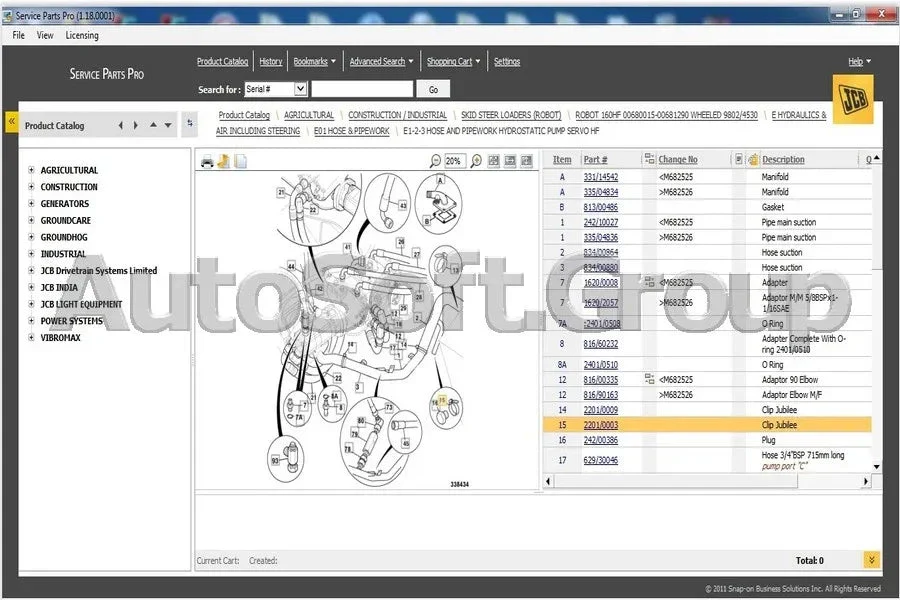The image size is (900, 600).
Task: Open the File menu
Action: pos(18,35)
